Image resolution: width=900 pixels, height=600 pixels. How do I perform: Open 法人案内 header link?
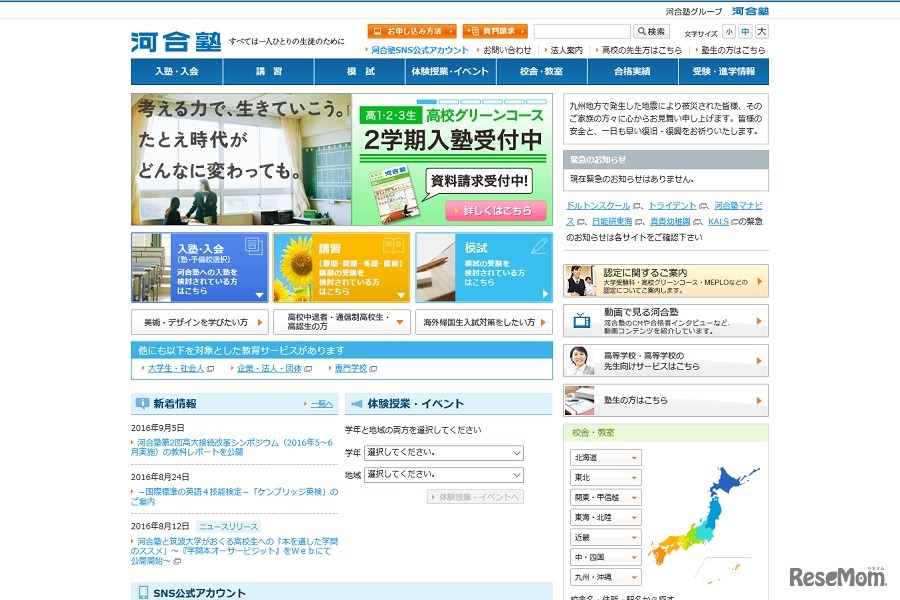pos(567,50)
